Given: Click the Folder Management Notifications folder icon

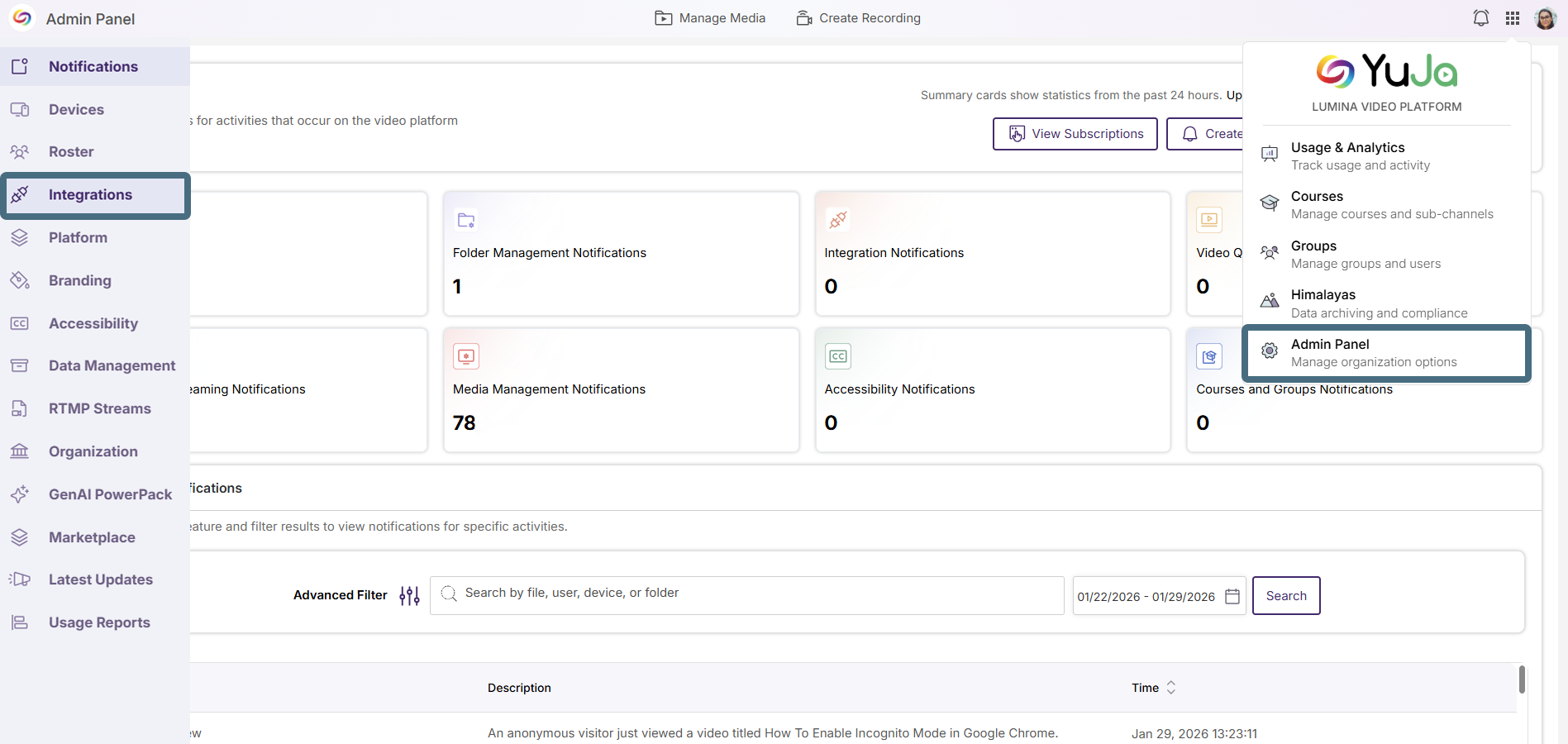Looking at the screenshot, I should coord(466,220).
